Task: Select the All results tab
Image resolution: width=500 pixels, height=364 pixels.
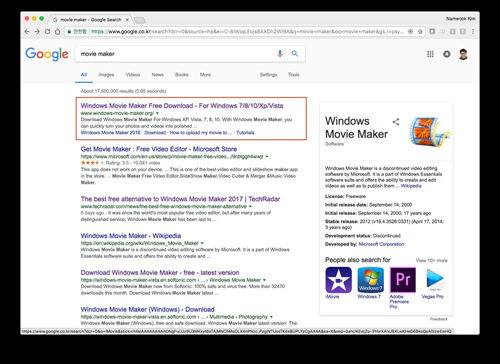Action: click(84, 75)
